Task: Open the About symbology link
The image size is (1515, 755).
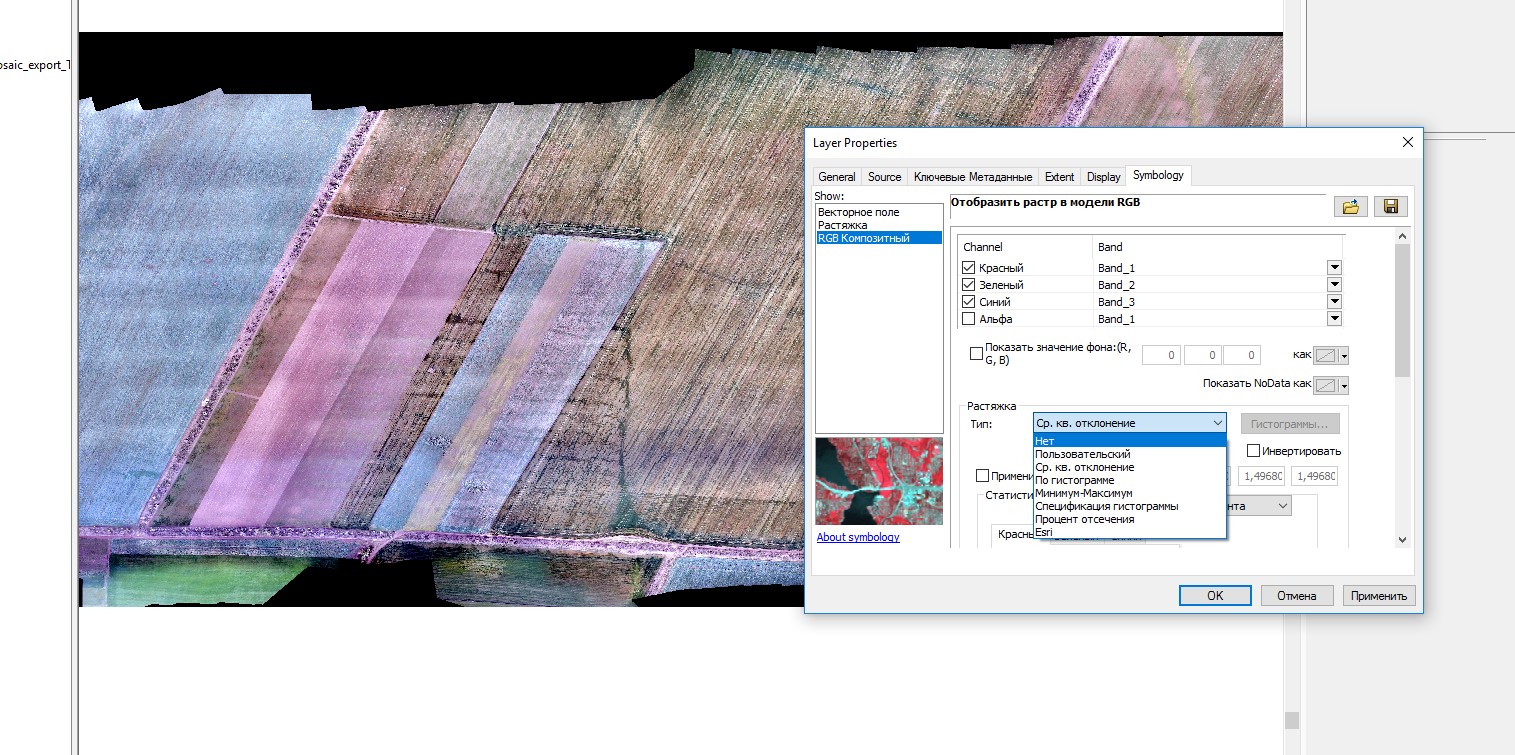Action: coord(858,537)
